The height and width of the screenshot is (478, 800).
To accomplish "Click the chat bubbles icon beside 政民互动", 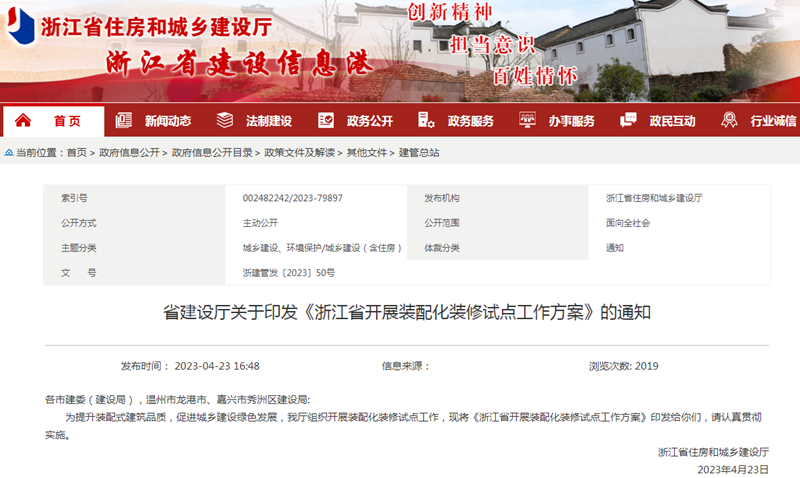I will tap(628, 120).
